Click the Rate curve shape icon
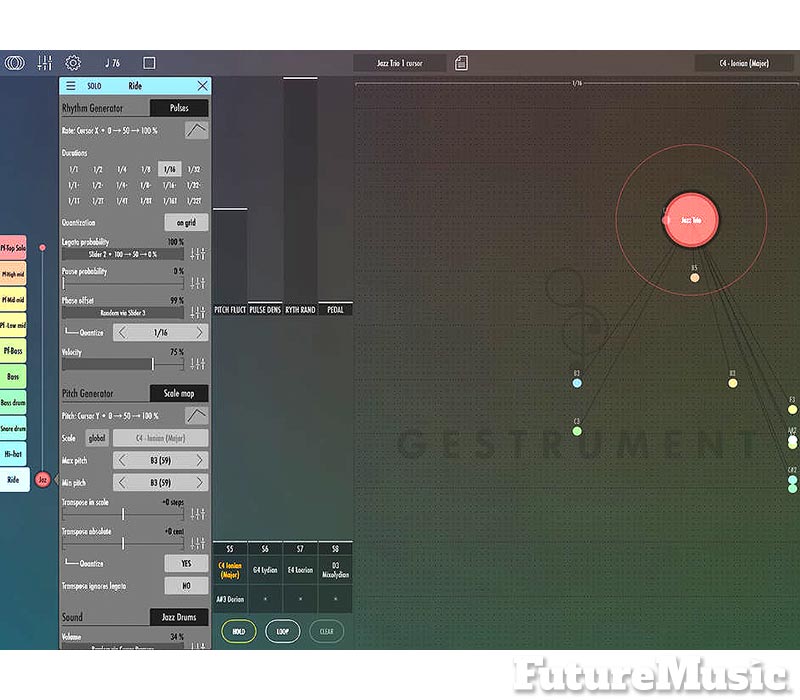Image resolution: width=800 pixels, height=700 pixels. coord(196,131)
